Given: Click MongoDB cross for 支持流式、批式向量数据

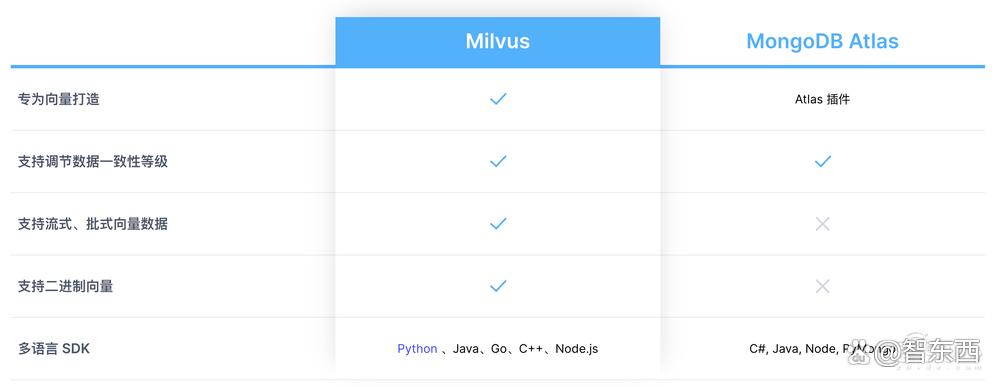Looking at the screenshot, I should (823, 224).
